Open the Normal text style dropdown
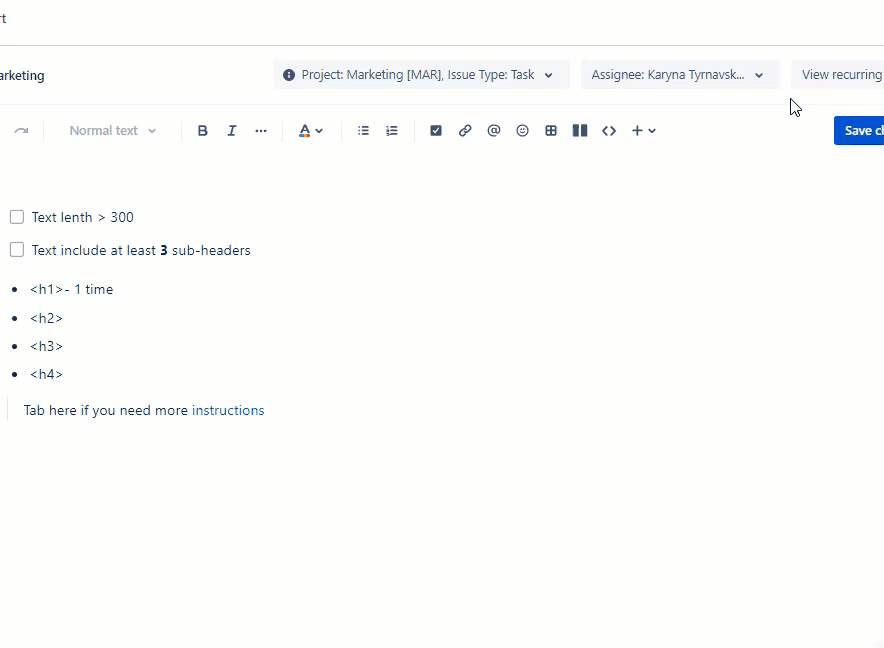Screen dimensions: 884x648 (110, 130)
